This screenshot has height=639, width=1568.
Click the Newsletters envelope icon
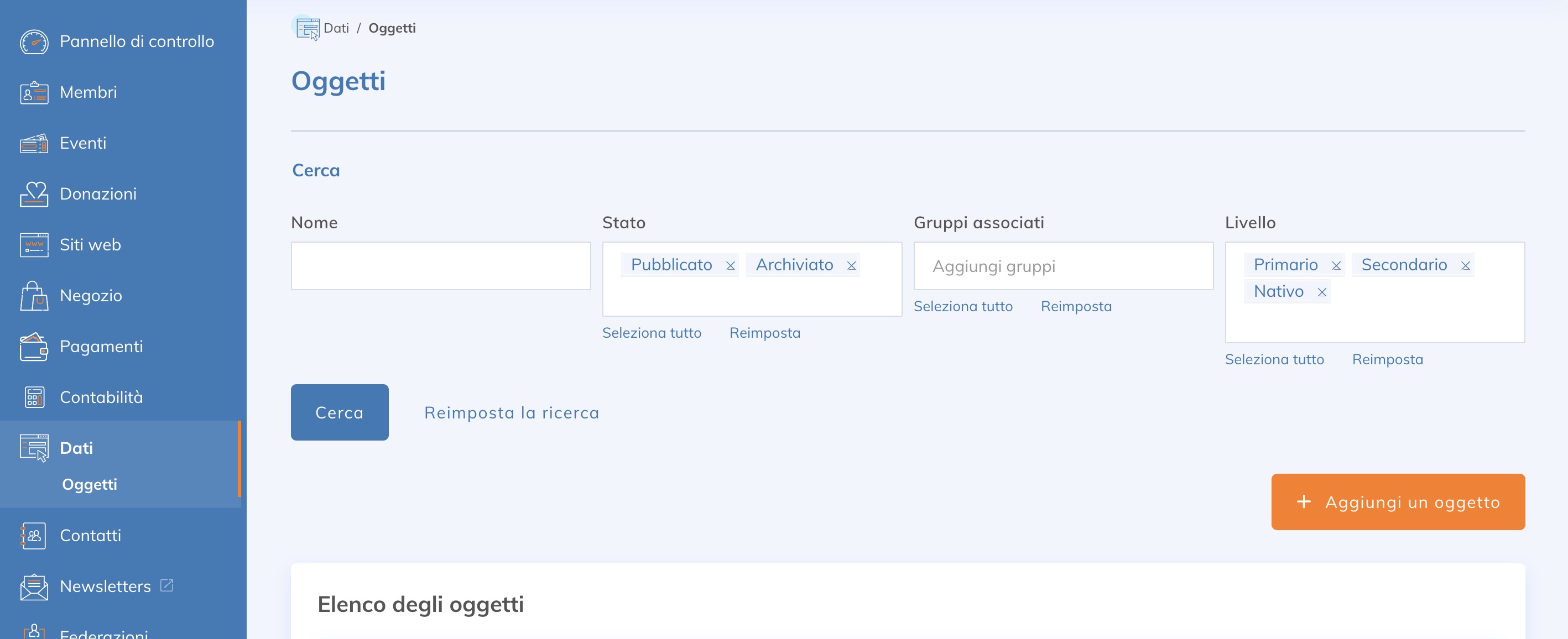34,586
